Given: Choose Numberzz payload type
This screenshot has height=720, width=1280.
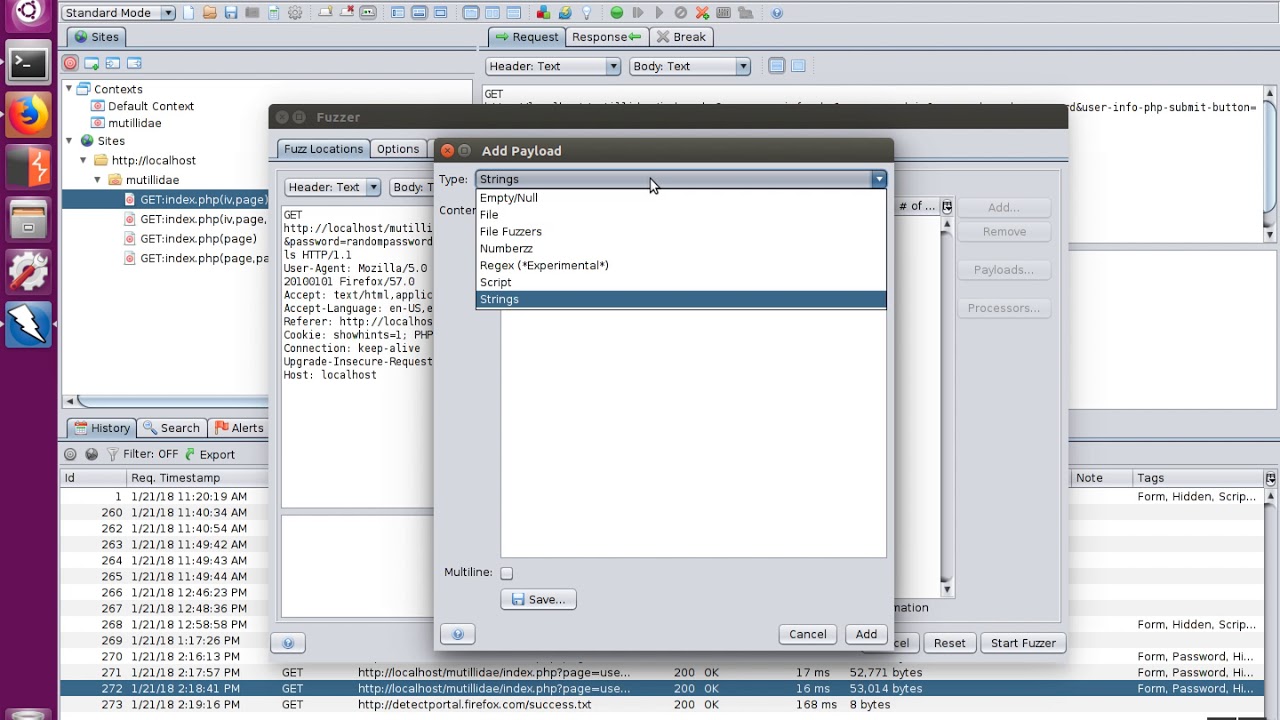Looking at the screenshot, I should click(x=681, y=249).
